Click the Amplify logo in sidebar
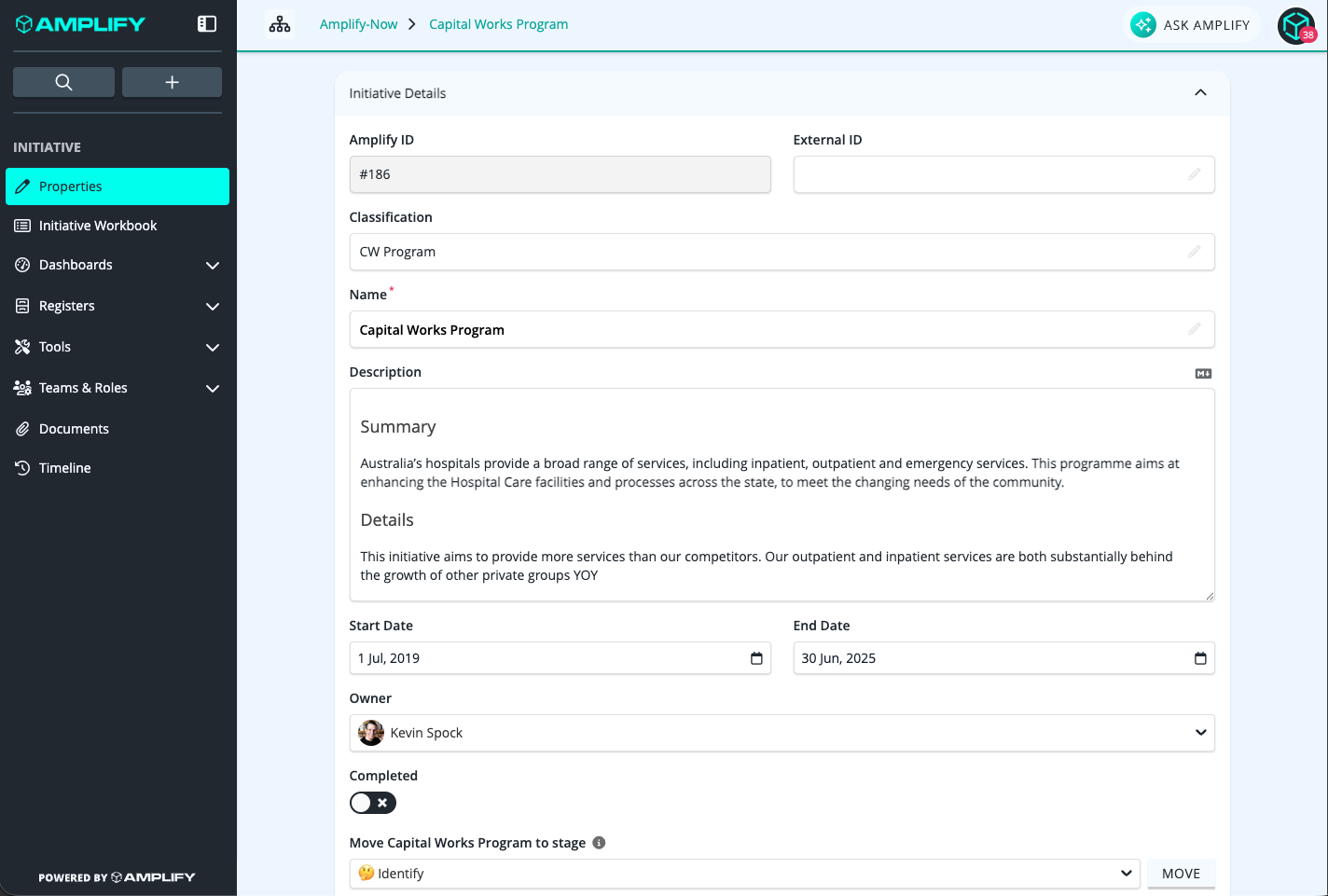 point(81,24)
